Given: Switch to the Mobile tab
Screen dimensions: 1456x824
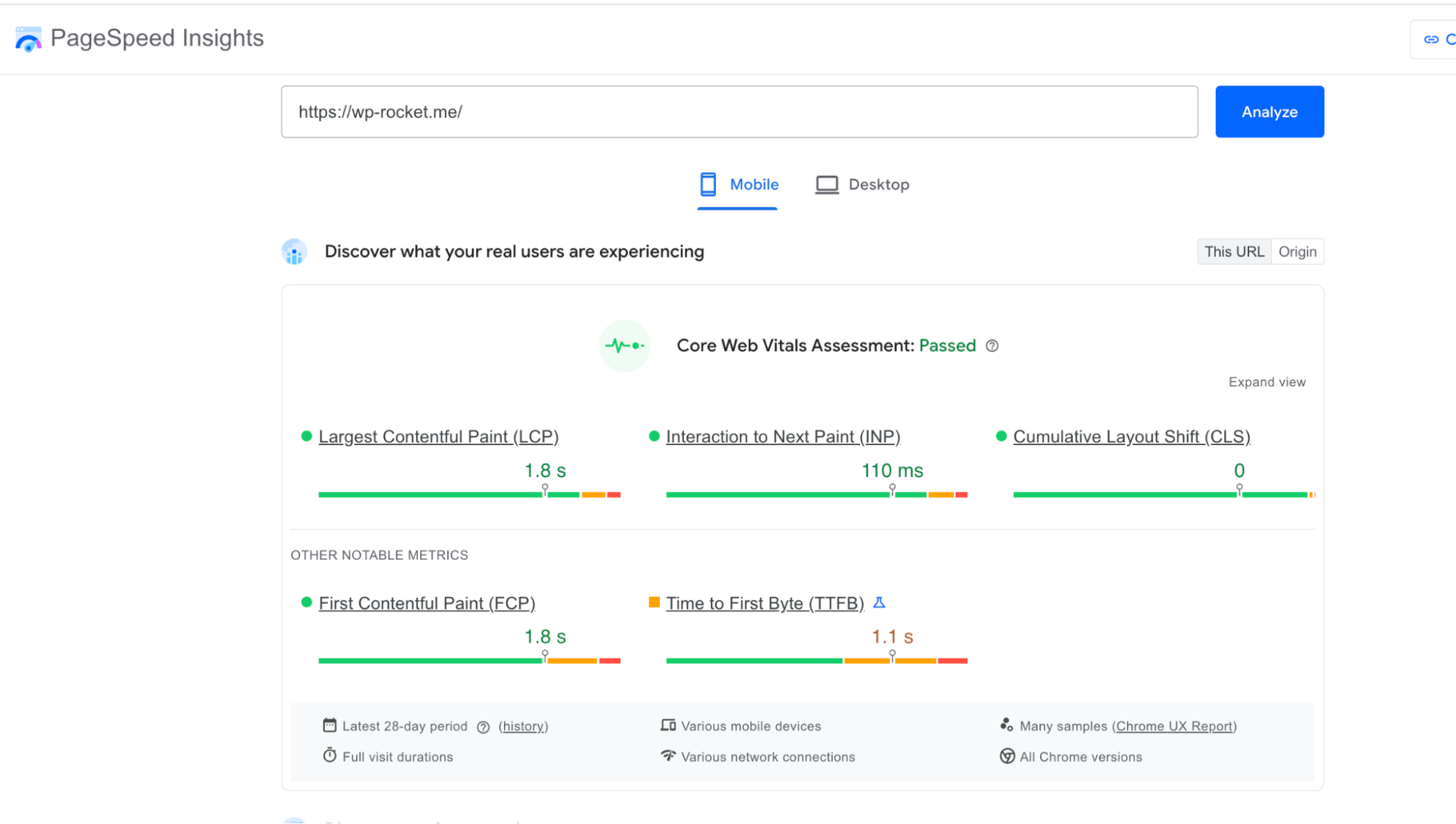Looking at the screenshot, I should click(x=737, y=185).
